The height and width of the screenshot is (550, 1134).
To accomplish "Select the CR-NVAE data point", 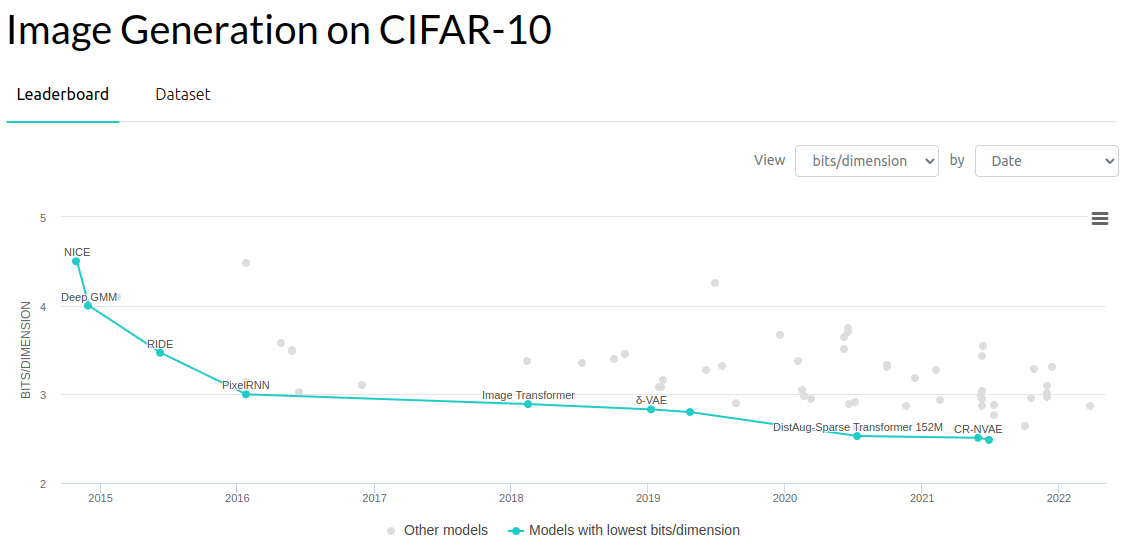I will pyautogui.click(x=978, y=438).
